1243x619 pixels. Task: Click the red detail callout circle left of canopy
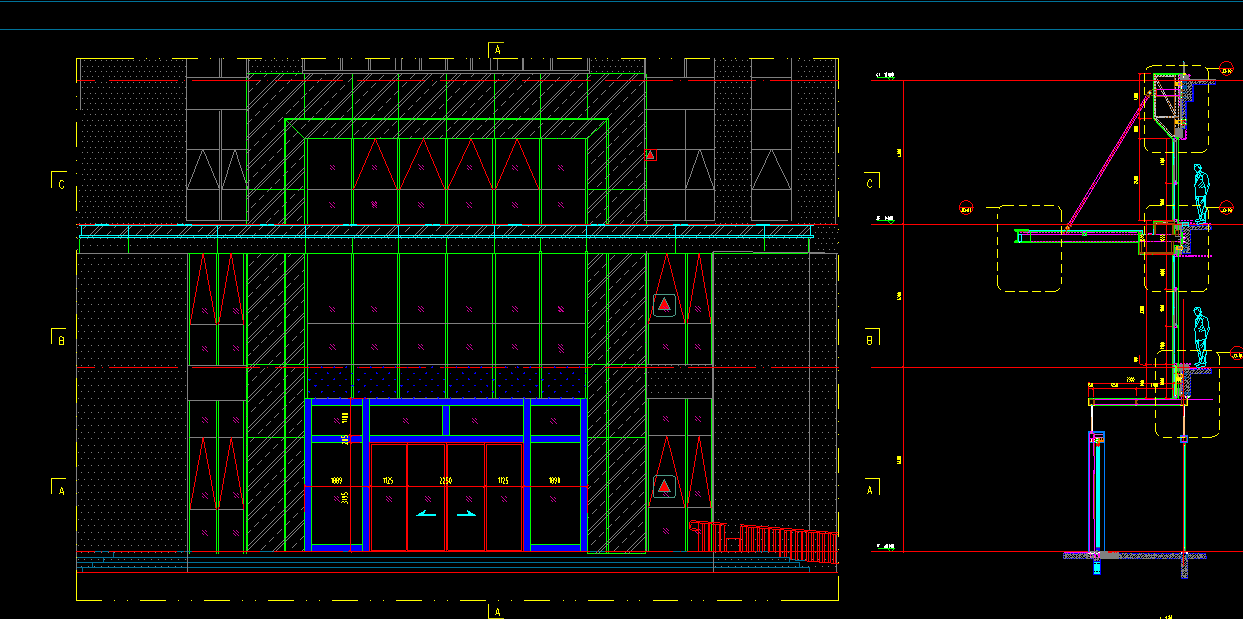point(966,209)
